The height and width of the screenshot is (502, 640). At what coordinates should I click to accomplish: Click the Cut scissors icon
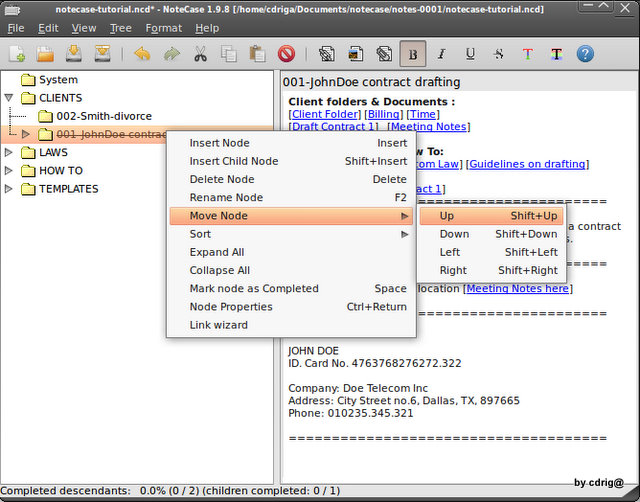[200, 54]
